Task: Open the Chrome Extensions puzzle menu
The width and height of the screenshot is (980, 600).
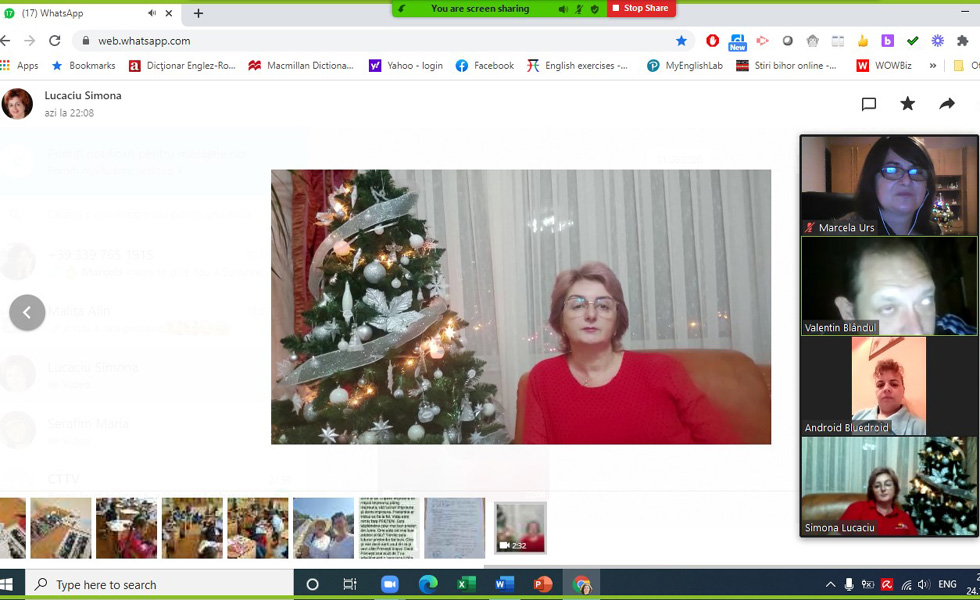Action: [x=962, y=41]
